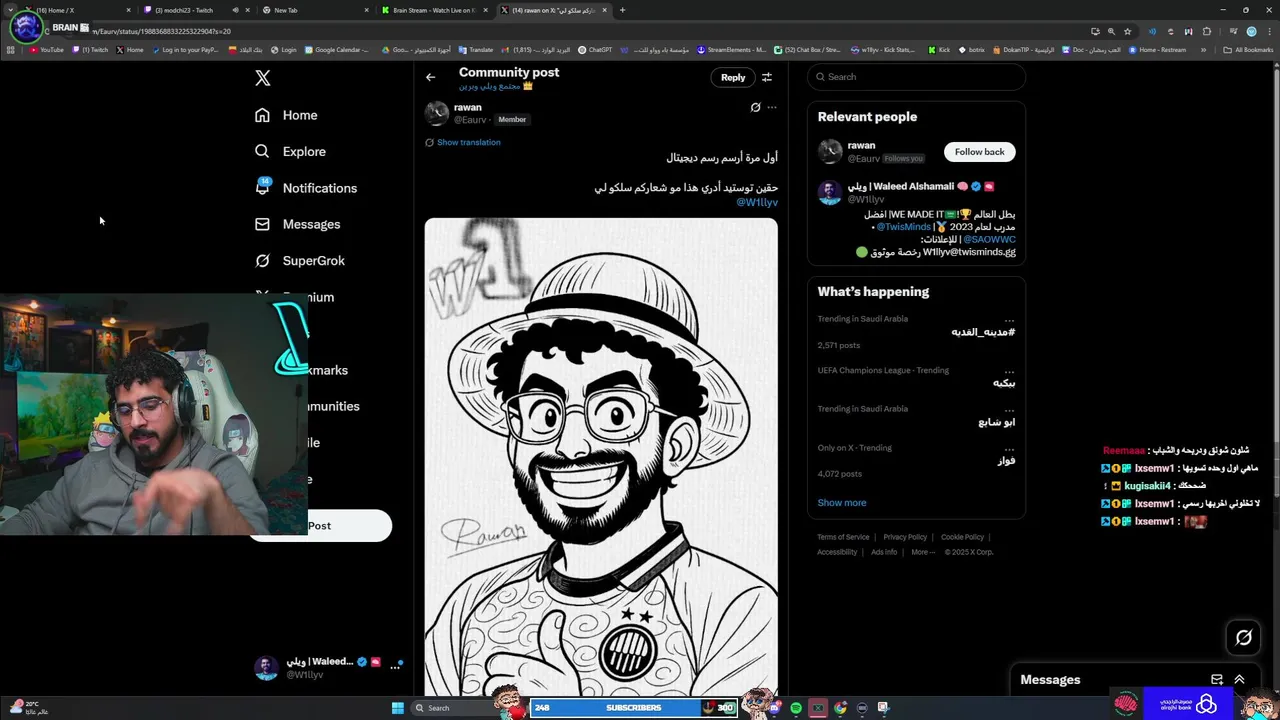The width and height of the screenshot is (1280, 720).
Task: Open Privacy Policy link
Action: click(x=905, y=537)
